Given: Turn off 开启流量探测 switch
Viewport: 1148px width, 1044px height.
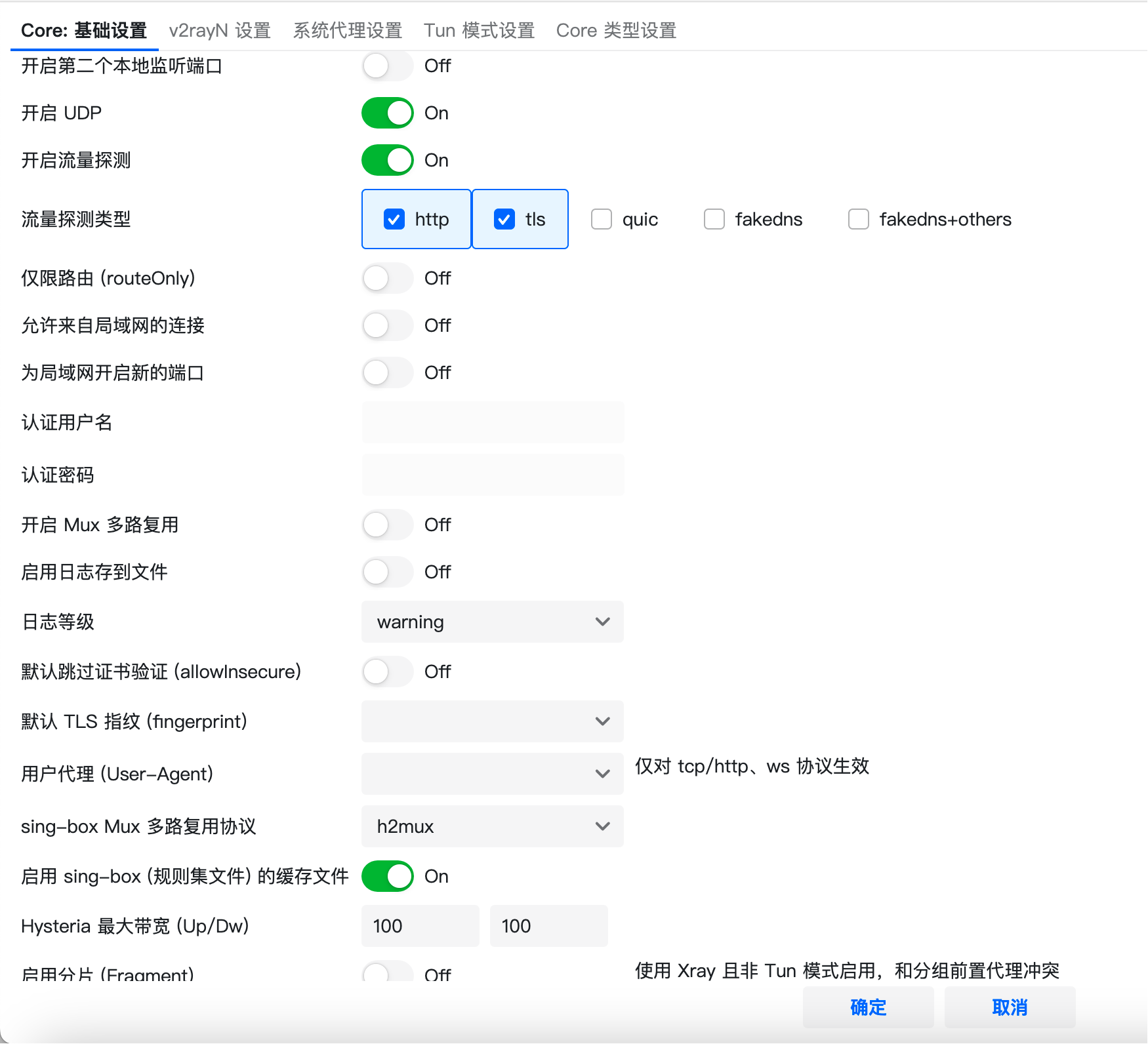Looking at the screenshot, I should click(388, 160).
